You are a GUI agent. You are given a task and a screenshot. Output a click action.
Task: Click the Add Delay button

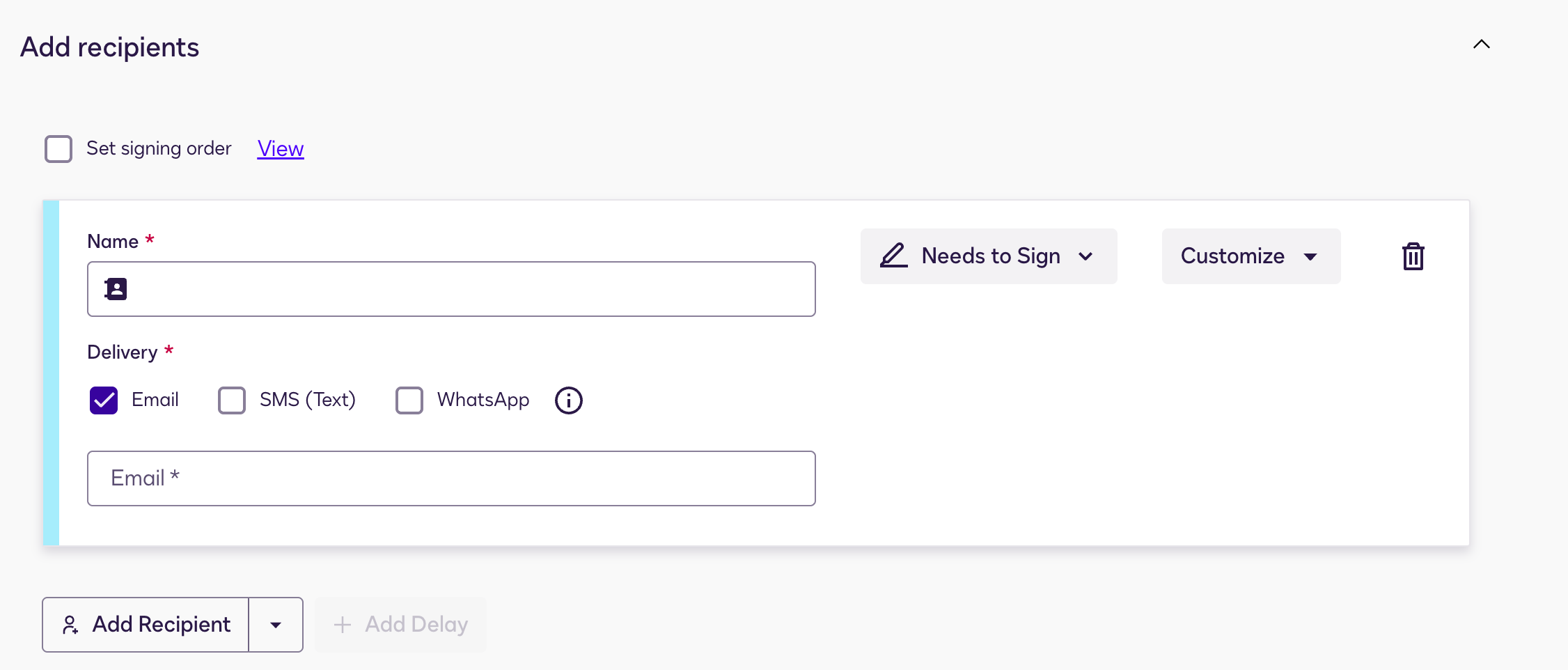[401, 624]
